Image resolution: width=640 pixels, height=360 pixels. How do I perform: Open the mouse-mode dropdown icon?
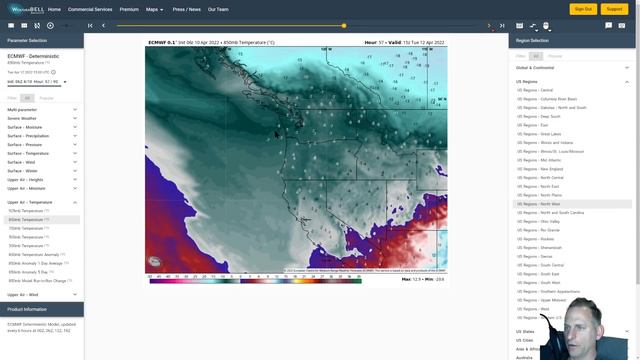coord(547,26)
